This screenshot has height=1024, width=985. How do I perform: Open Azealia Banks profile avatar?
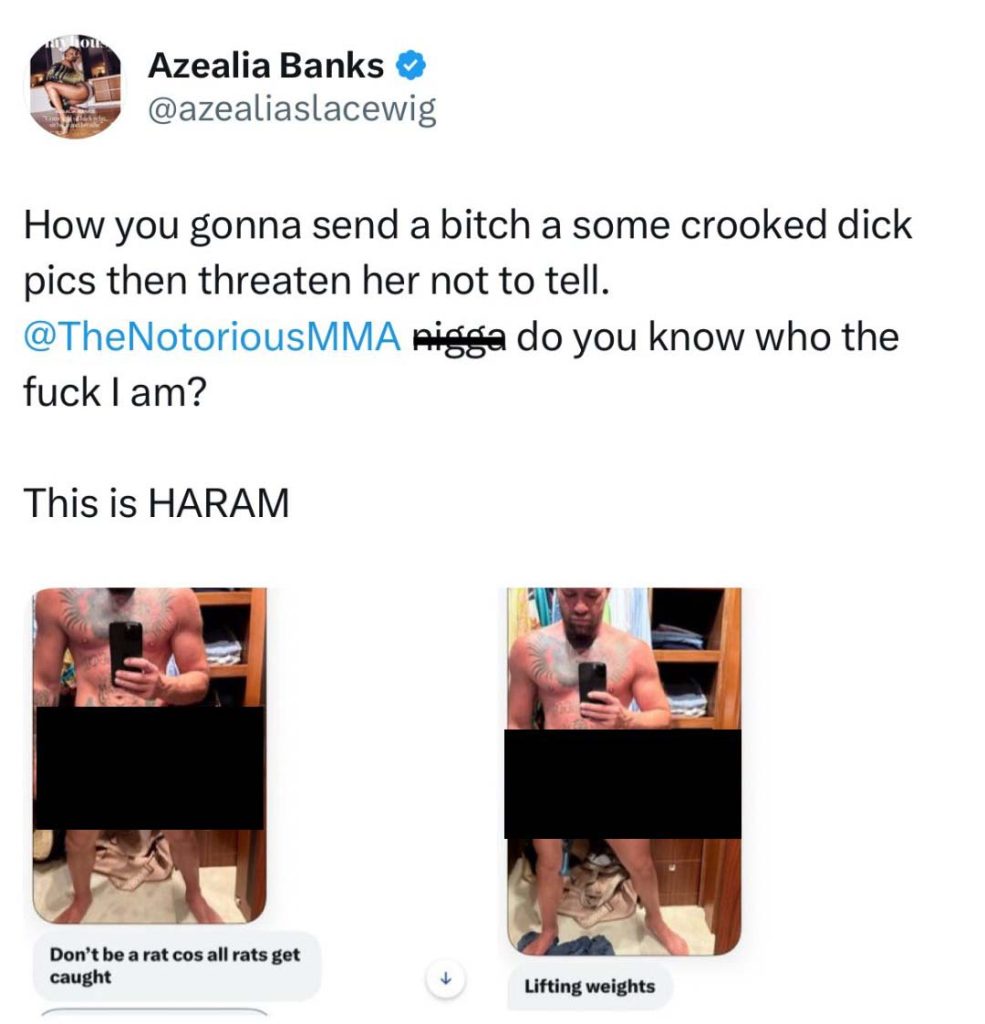point(75,86)
